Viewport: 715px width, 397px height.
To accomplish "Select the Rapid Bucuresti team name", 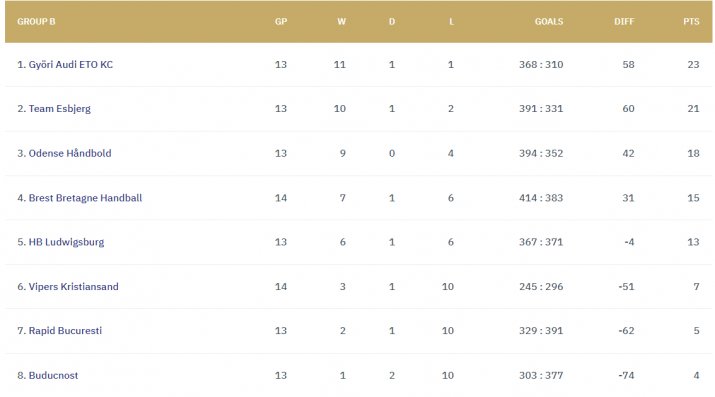I will [65, 331].
